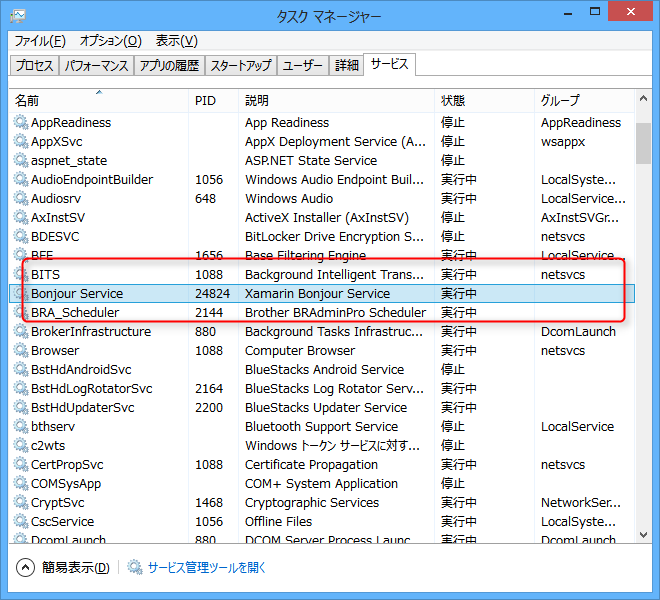
Task: Click the service icon next to bthserv
Action: pos(21,427)
